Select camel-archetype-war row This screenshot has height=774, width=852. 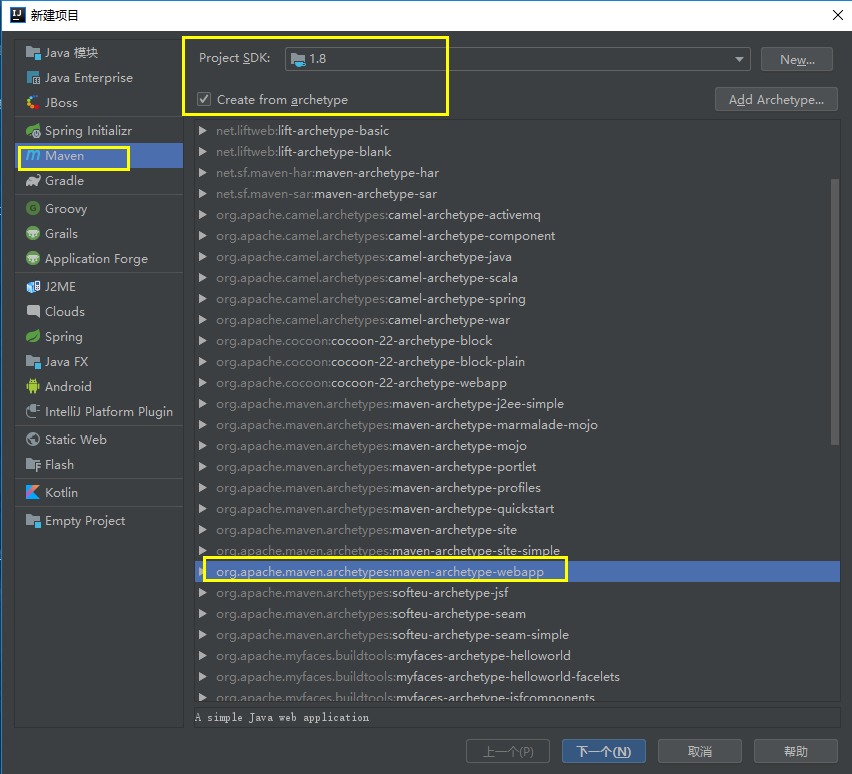(517, 320)
